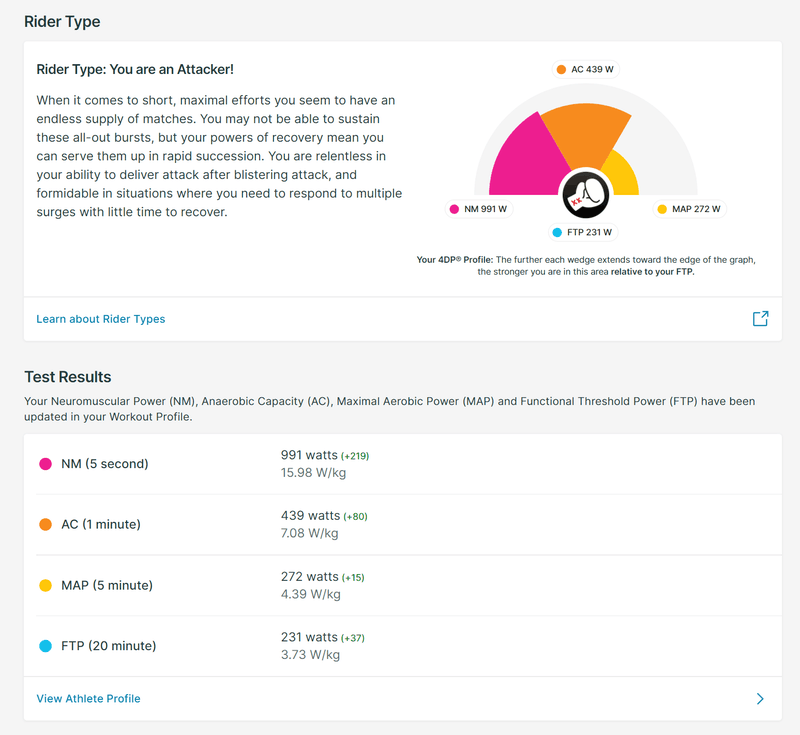Click the rider avatar badge in chart center
Image resolution: width=800 pixels, height=735 pixels.
point(585,193)
